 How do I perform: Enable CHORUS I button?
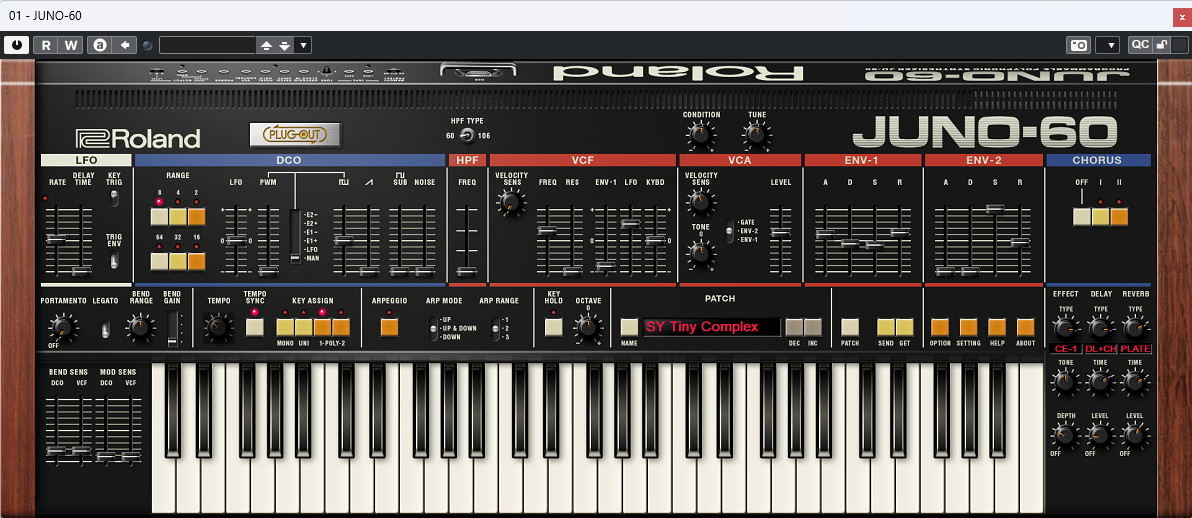(1101, 217)
